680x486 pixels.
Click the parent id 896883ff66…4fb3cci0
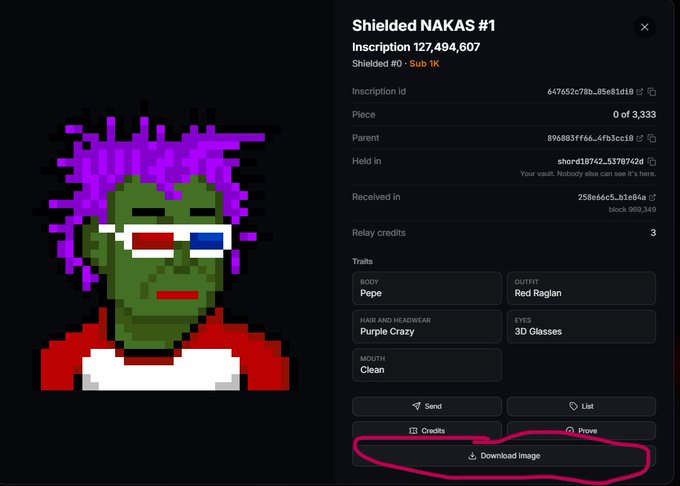tap(590, 138)
